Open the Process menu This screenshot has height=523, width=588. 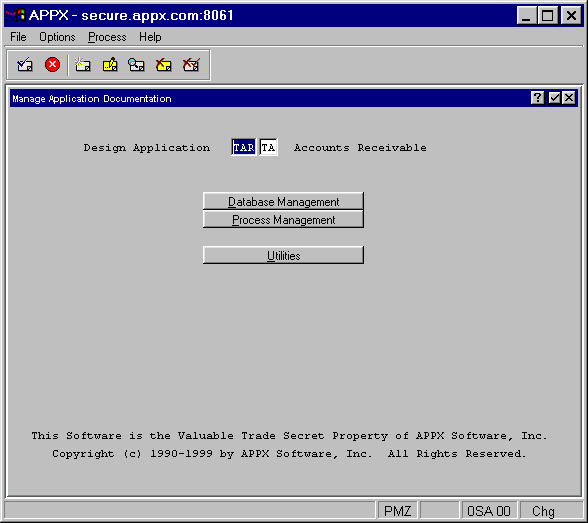(x=107, y=37)
